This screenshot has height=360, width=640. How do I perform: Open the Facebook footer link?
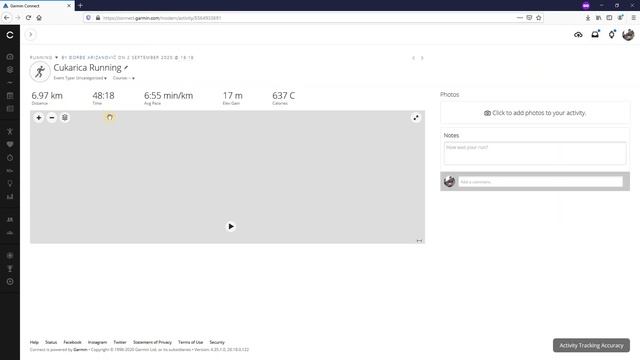click(72, 342)
